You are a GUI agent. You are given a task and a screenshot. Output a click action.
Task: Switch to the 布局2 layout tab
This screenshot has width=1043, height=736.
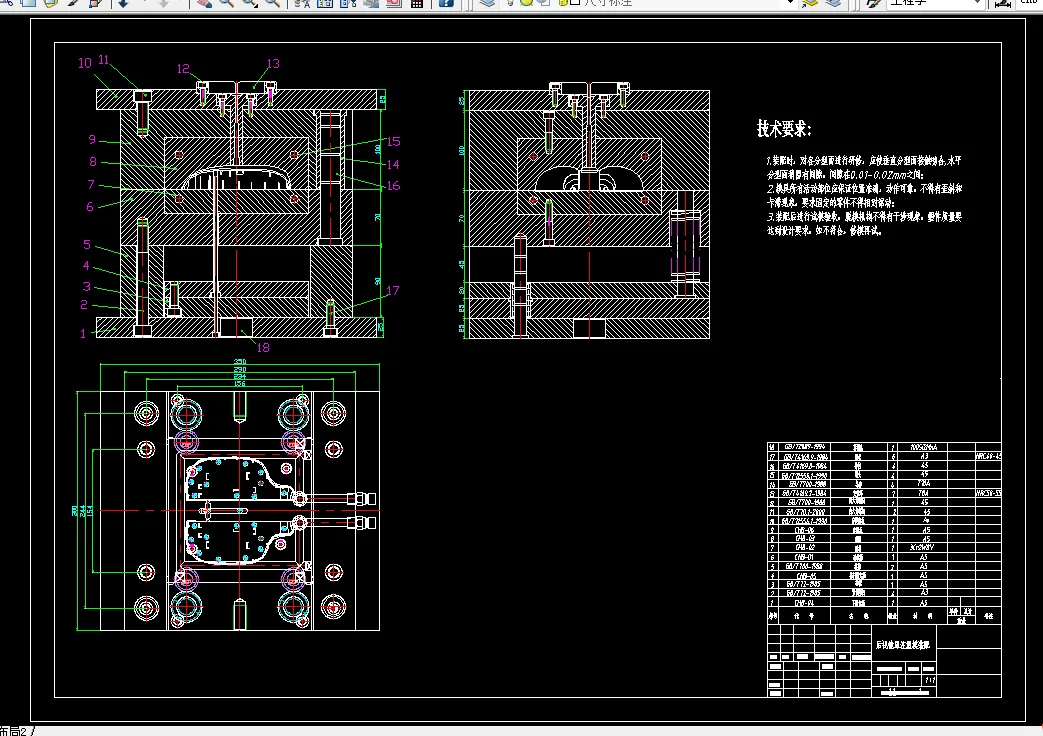coord(14,731)
